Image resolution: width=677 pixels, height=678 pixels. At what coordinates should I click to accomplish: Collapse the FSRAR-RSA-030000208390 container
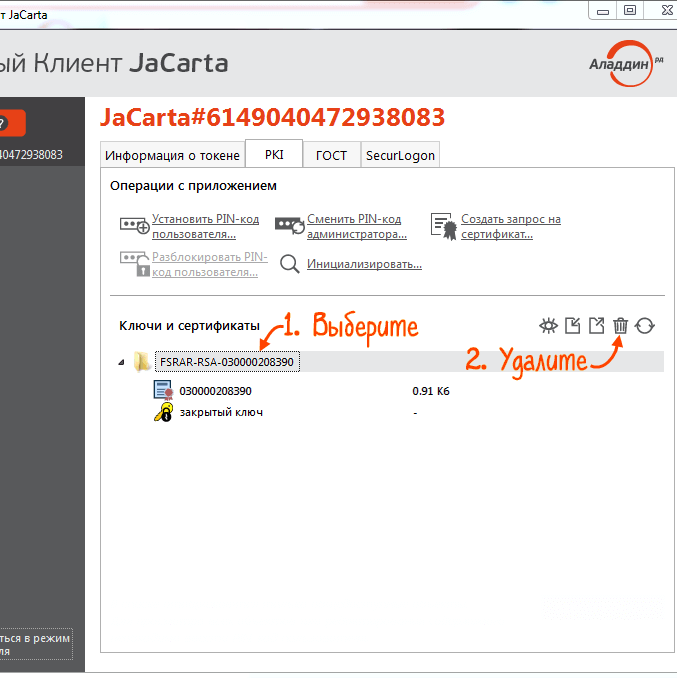121,362
